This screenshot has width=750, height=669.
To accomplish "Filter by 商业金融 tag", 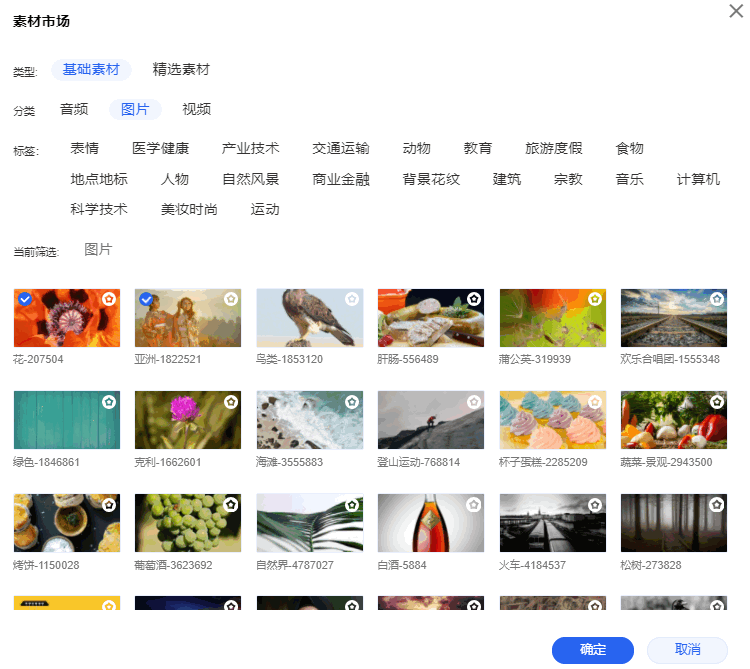I will click(x=341, y=179).
